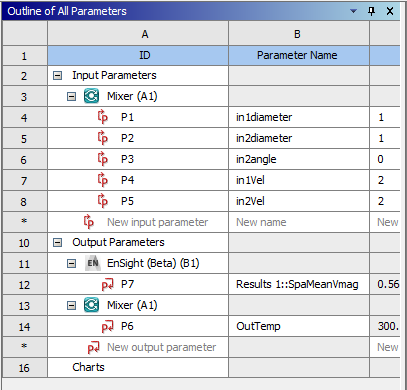Collapse Mixer (A1) node in row 3
407x390 pixels.
tap(71, 97)
